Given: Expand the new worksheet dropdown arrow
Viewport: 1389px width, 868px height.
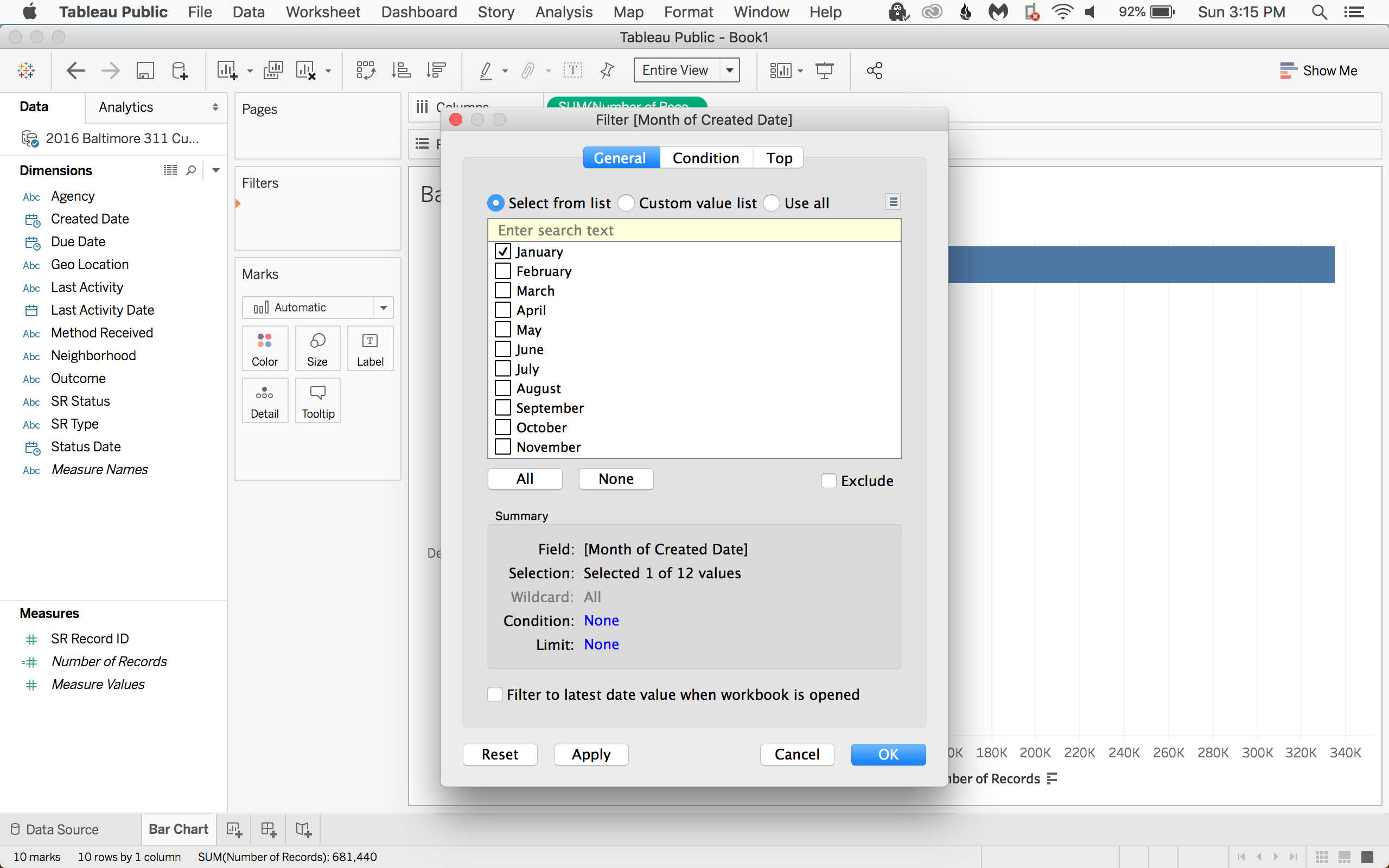Looking at the screenshot, I should 250,71.
